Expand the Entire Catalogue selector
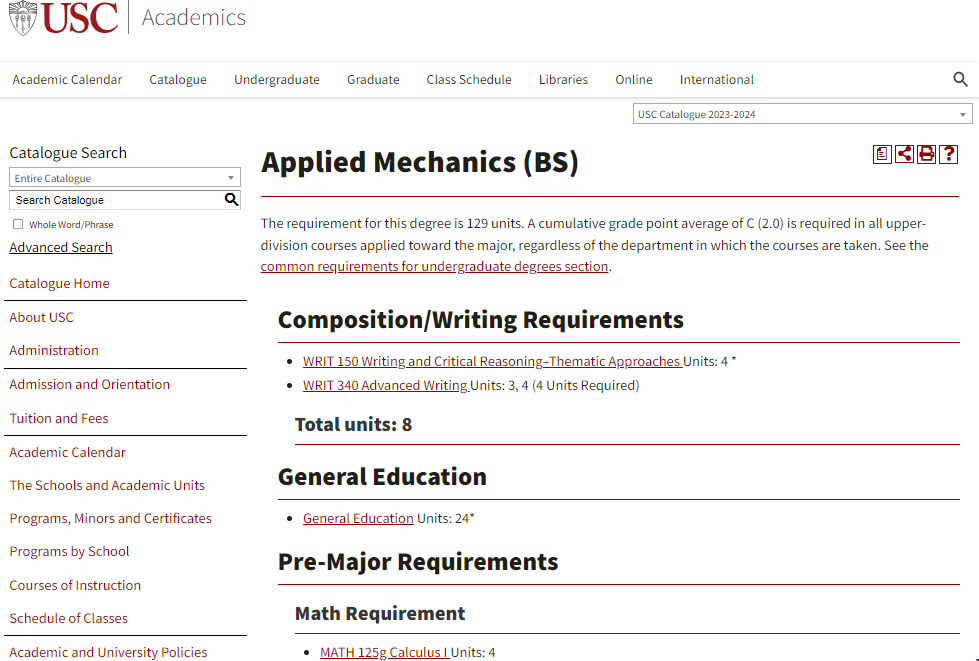Screen dimensions: 979x661 click(124, 176)
